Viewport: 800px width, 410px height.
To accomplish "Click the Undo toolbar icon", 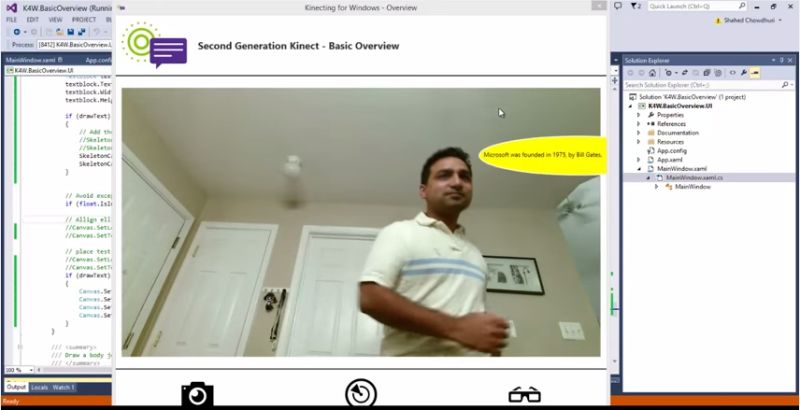I will click(96, 32).
